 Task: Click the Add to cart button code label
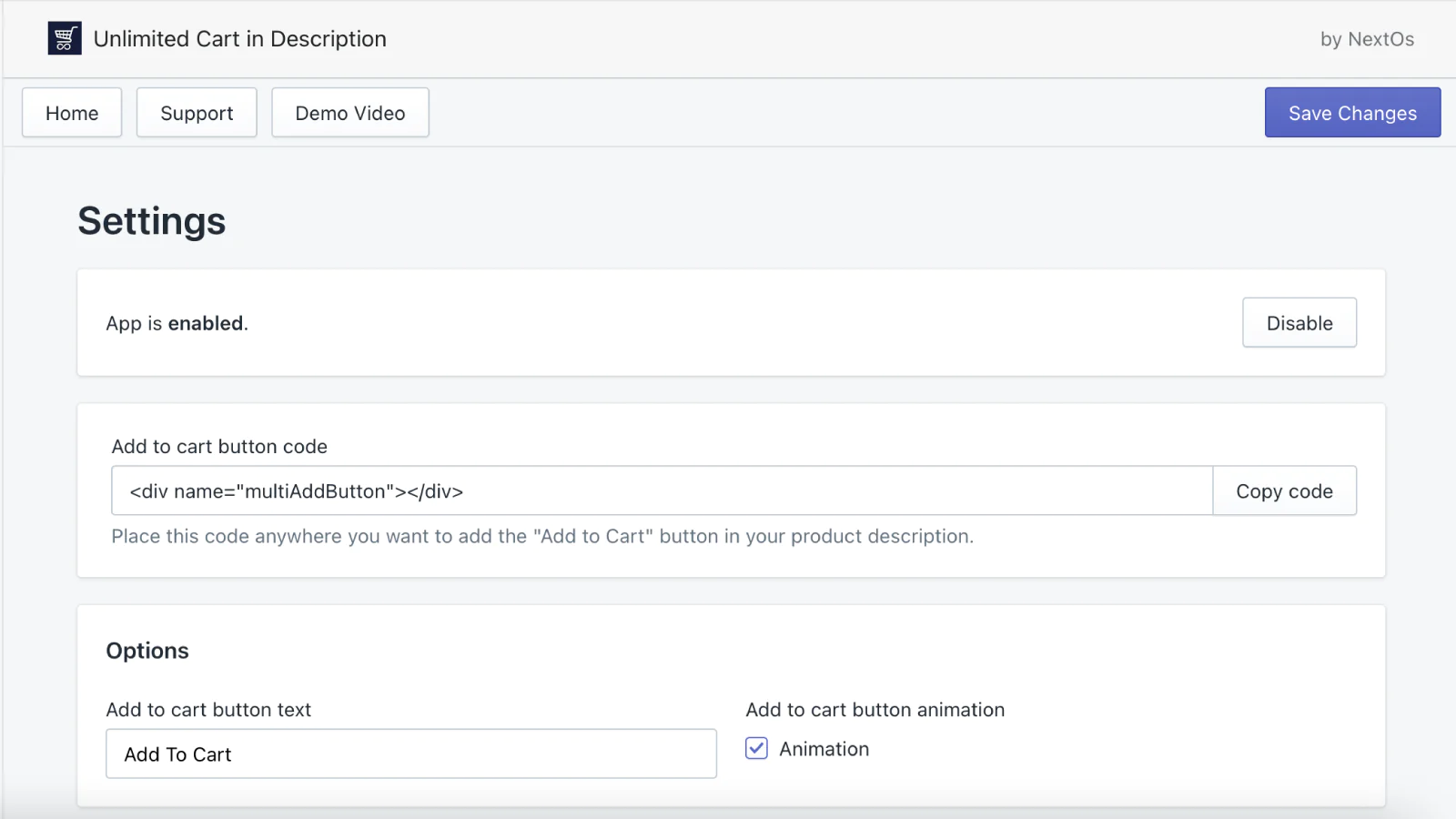[x=219, y=447]
